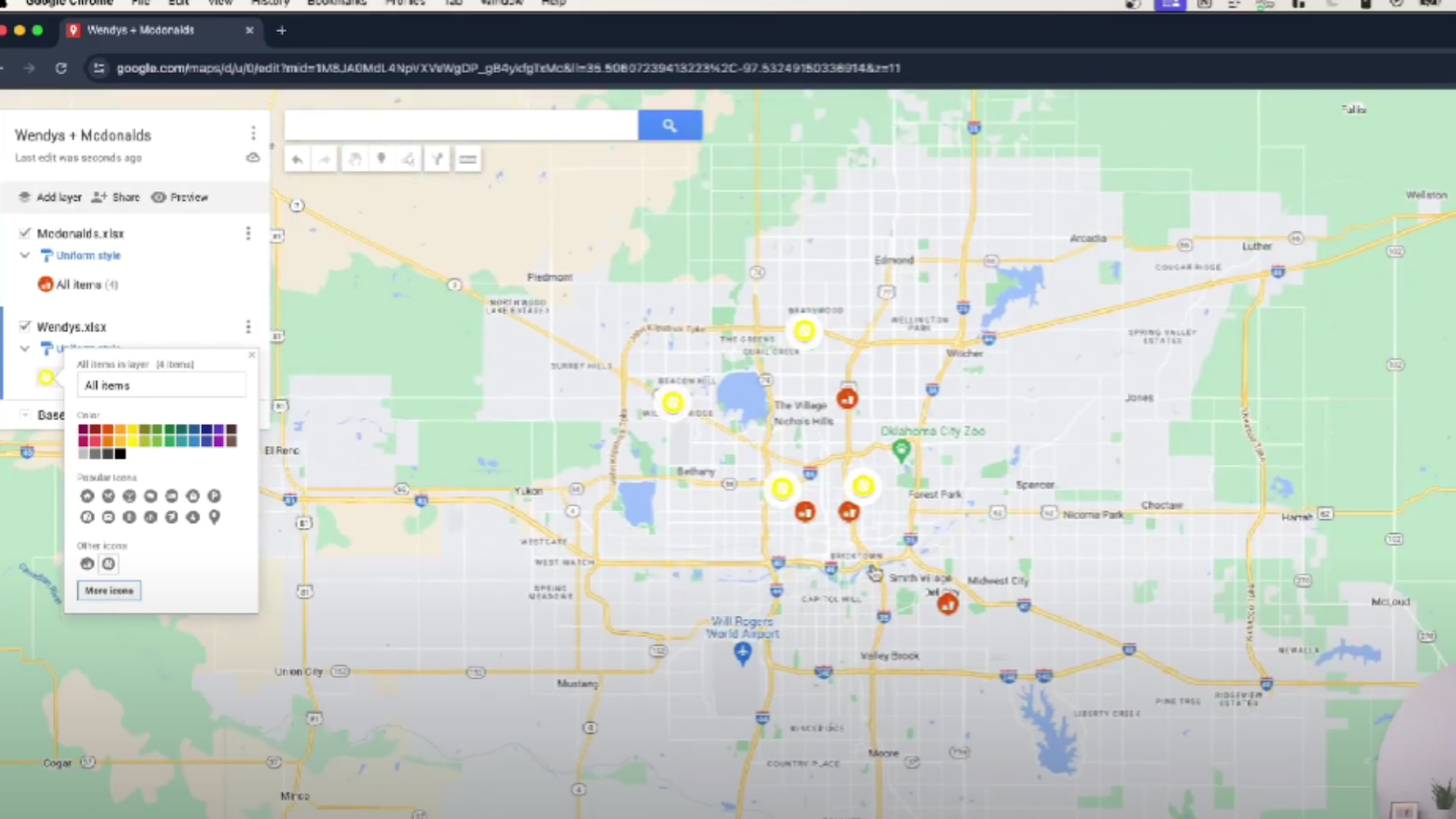Viewport: 1456px width, 819px height.
Task: Pick the map pin marker icon
Action: (x=215, y=517)
